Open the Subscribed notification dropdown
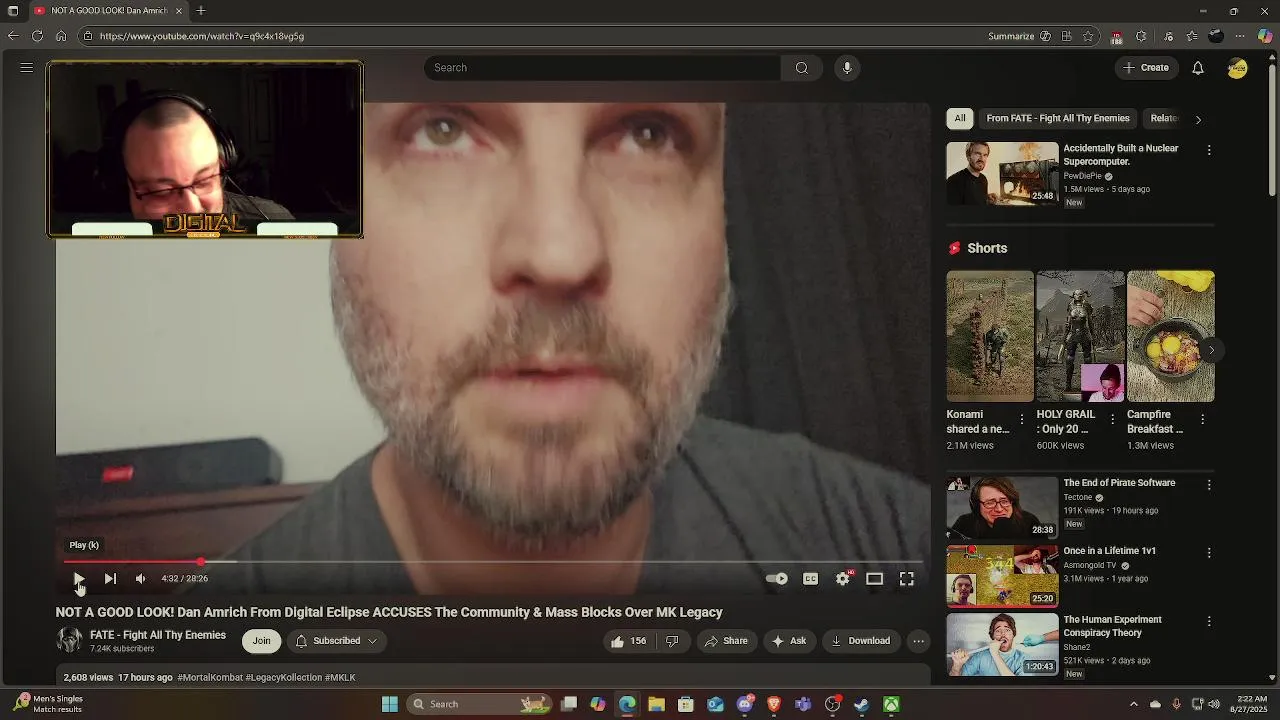This screenshot has height=720, width=1280. [x=337, y=641]
